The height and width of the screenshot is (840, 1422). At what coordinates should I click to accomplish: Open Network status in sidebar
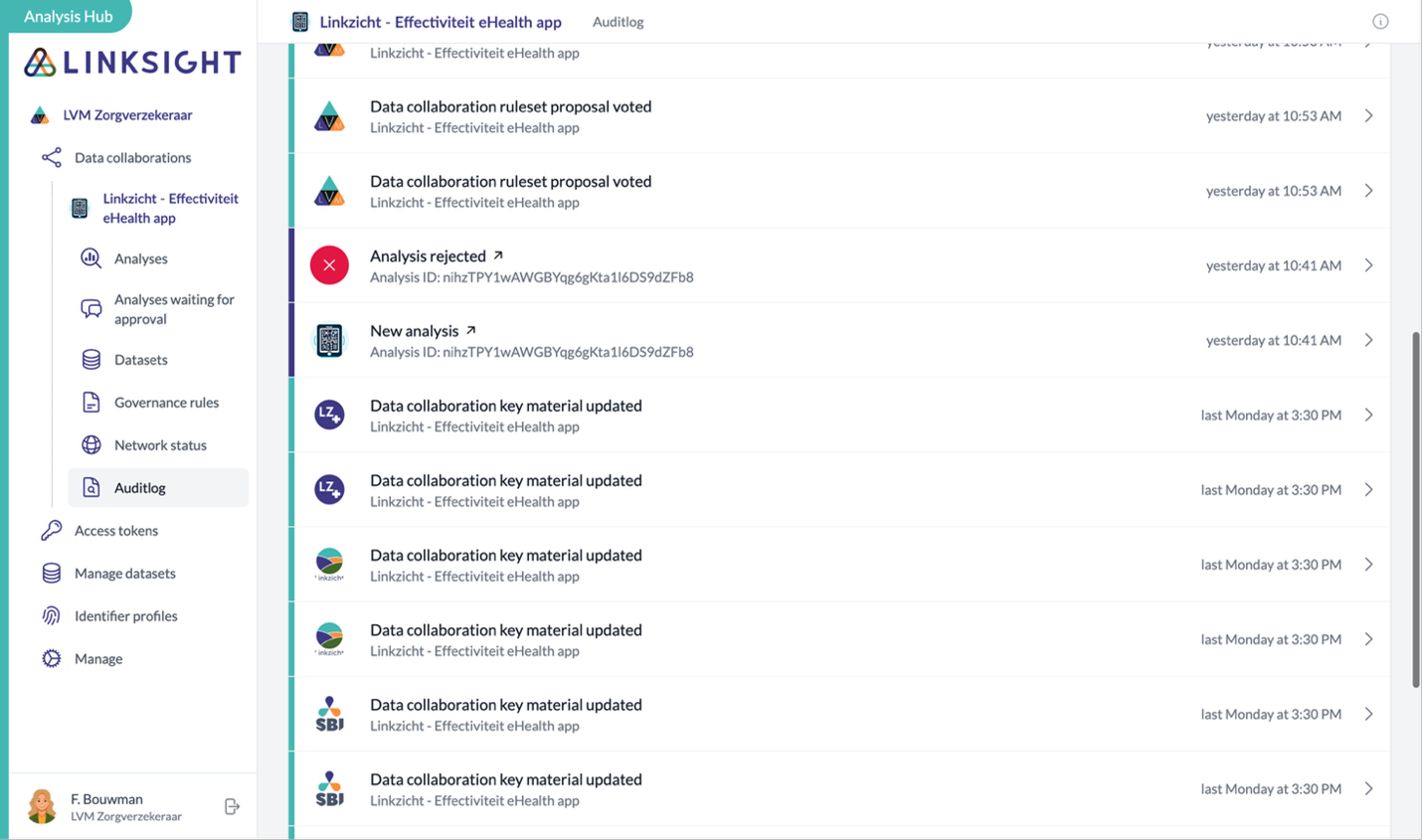click(160, 445)
